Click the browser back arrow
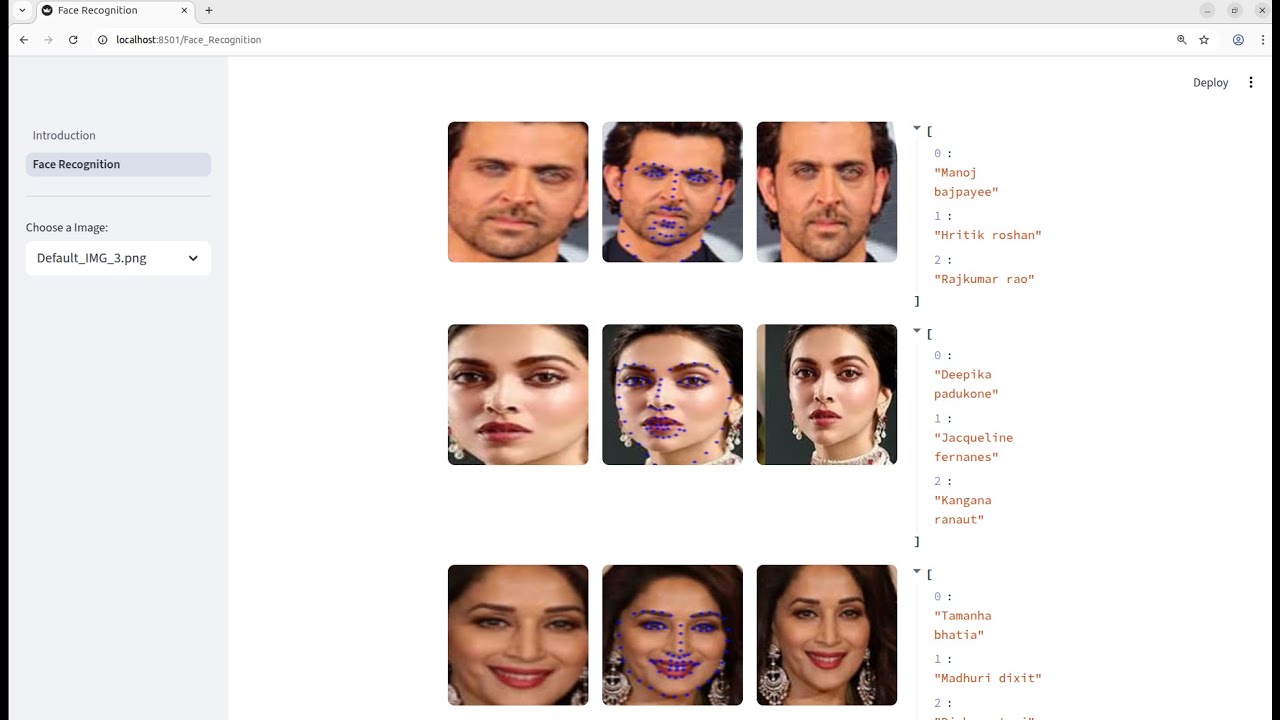Screen dimensions: 1280x720 [24, 40]
